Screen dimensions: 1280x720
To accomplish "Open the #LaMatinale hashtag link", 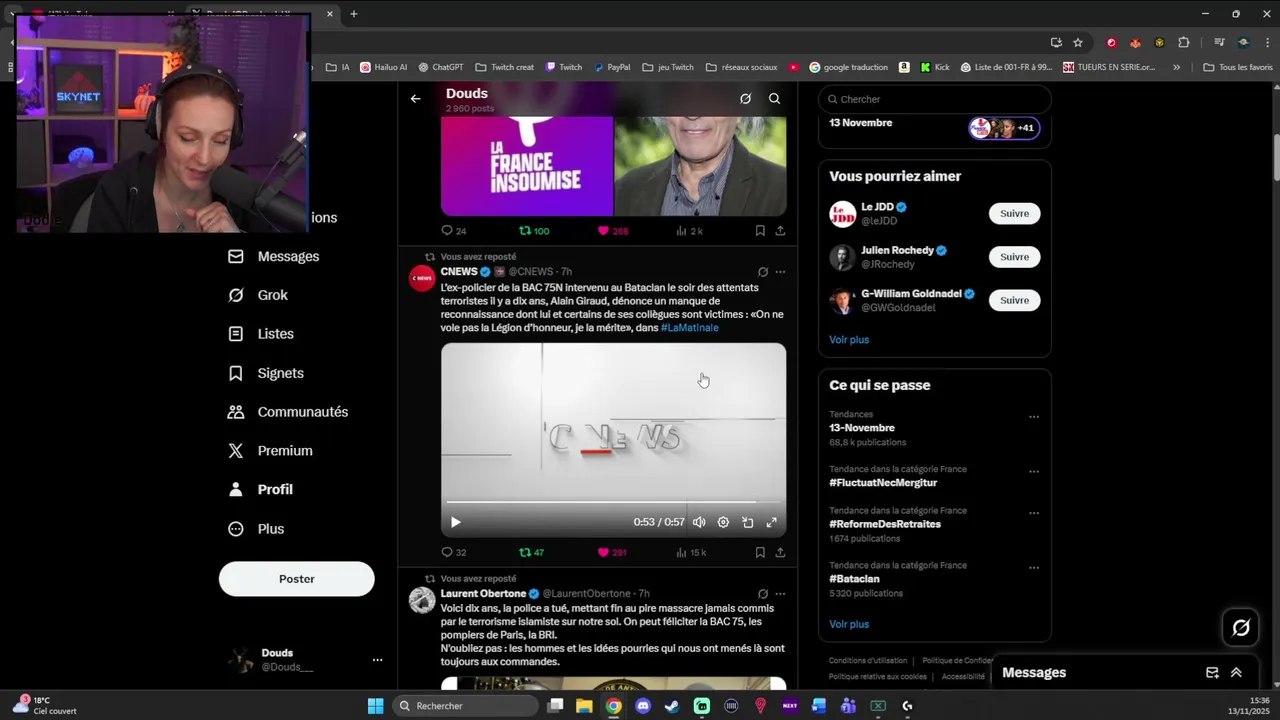I will (689, 328).
